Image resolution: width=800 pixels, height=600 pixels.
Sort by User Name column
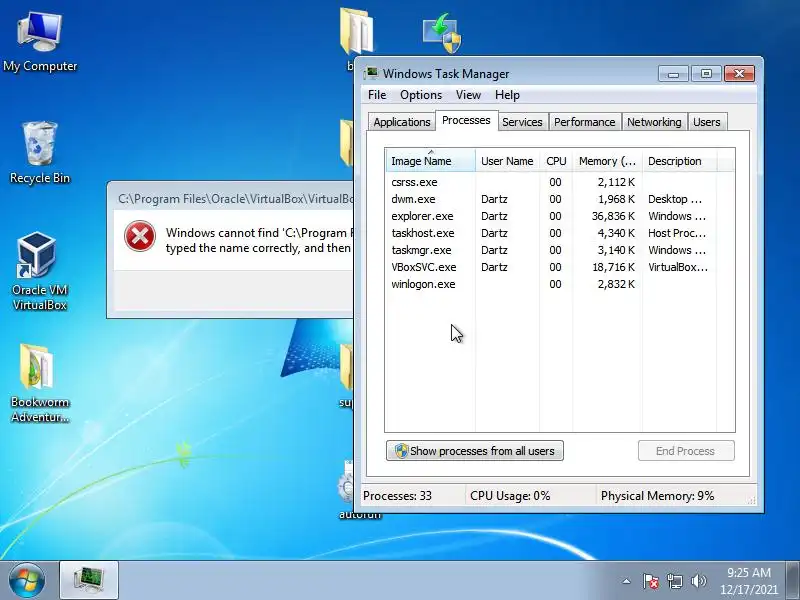tap(507, 161)
